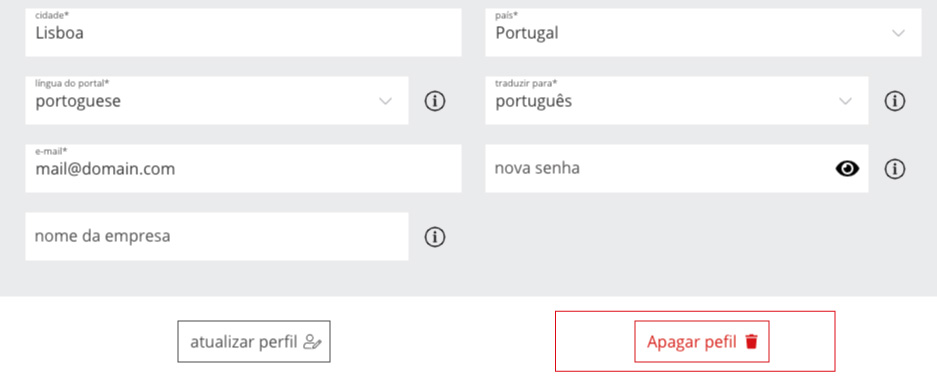The image size is (937, 386).
Task: Click info icon beside traduzir para dropdown
Action: point(895,102)
